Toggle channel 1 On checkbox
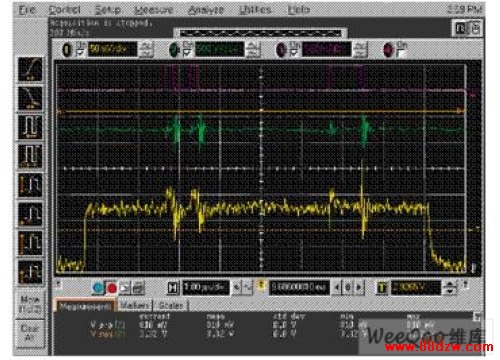This screenshot has height=360, width=500. [x=80, y=53]
